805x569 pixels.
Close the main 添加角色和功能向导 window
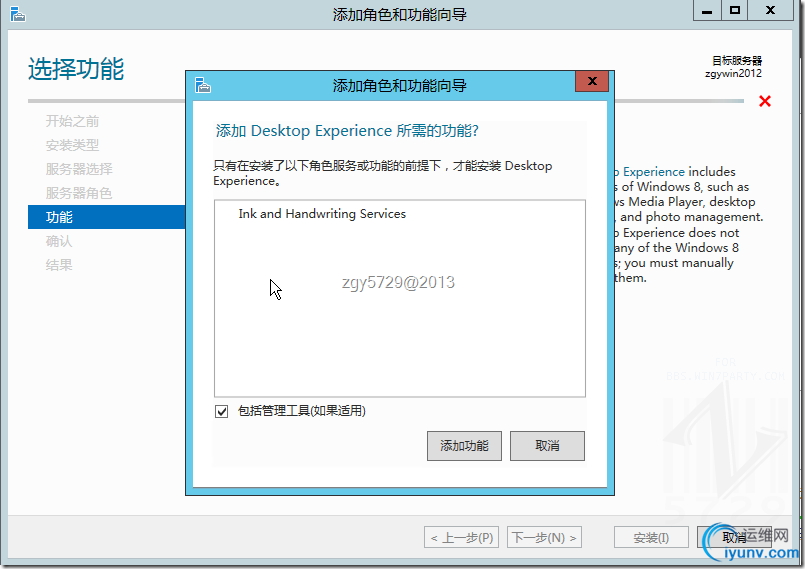pyautogui.click(x=771, y=10)
